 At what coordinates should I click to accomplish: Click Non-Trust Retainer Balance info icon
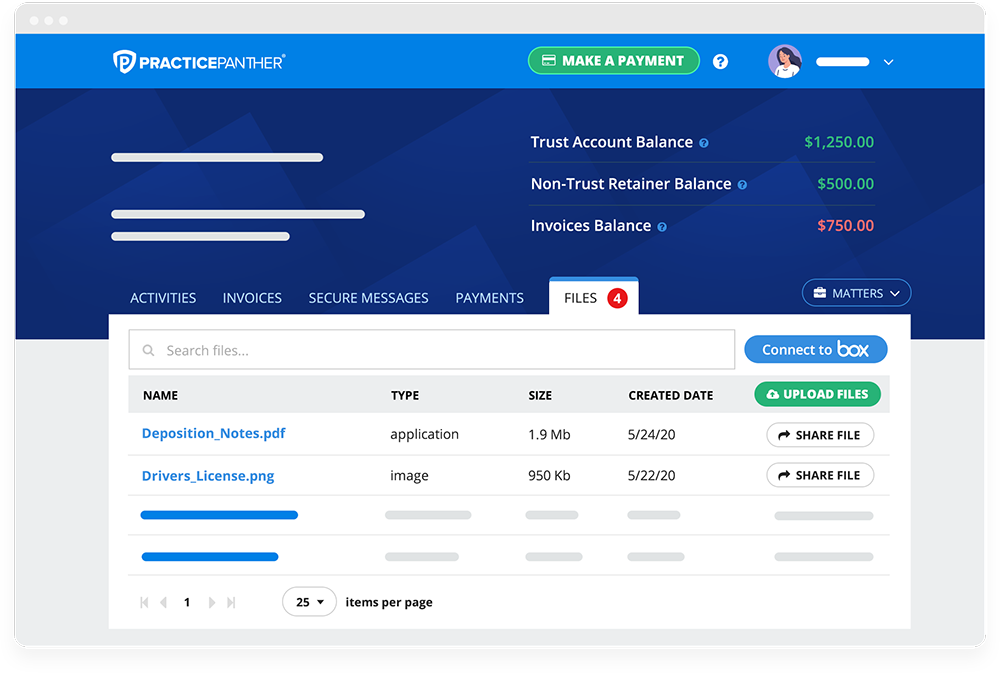point(742,185)
